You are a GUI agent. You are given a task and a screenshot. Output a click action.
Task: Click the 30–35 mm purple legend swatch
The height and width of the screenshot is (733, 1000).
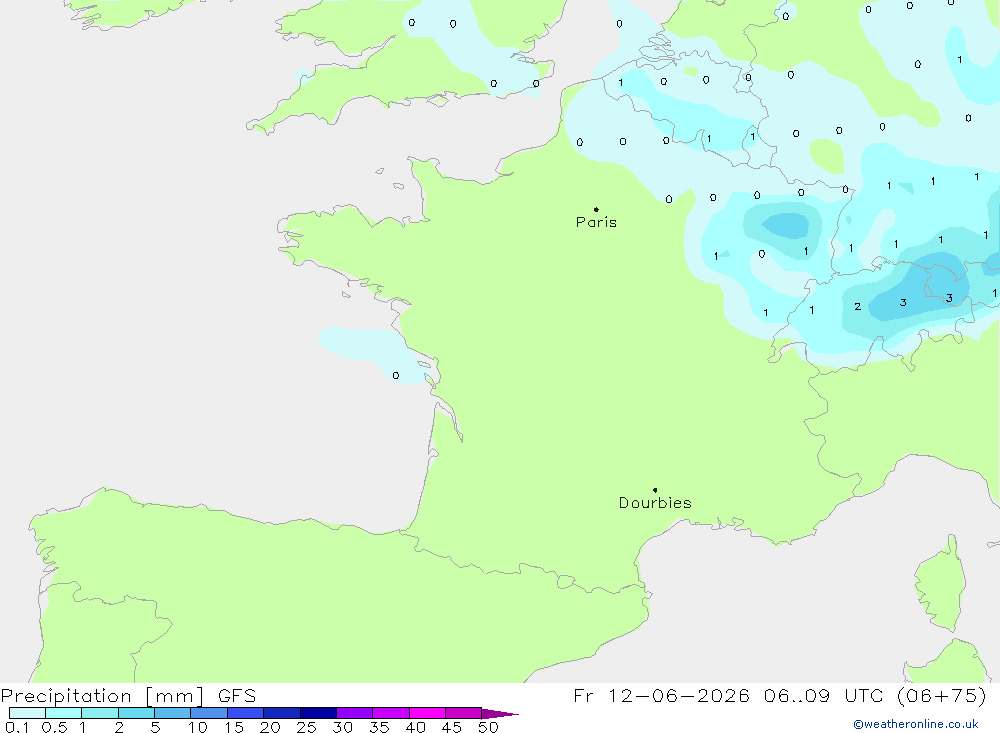pos(355,713)
